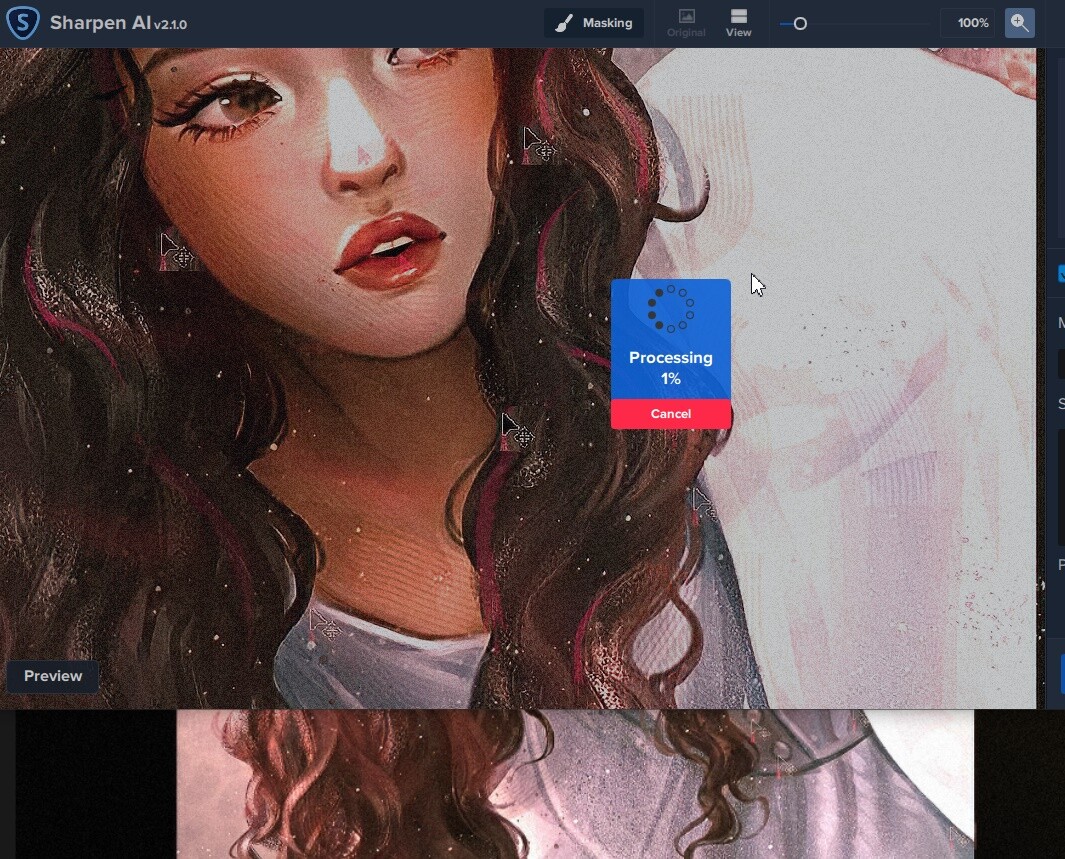Image resolution: width=1065 pixels, height=859 pixels.
Task: Toggle the Original image view
Action: [x=686, y=23]
